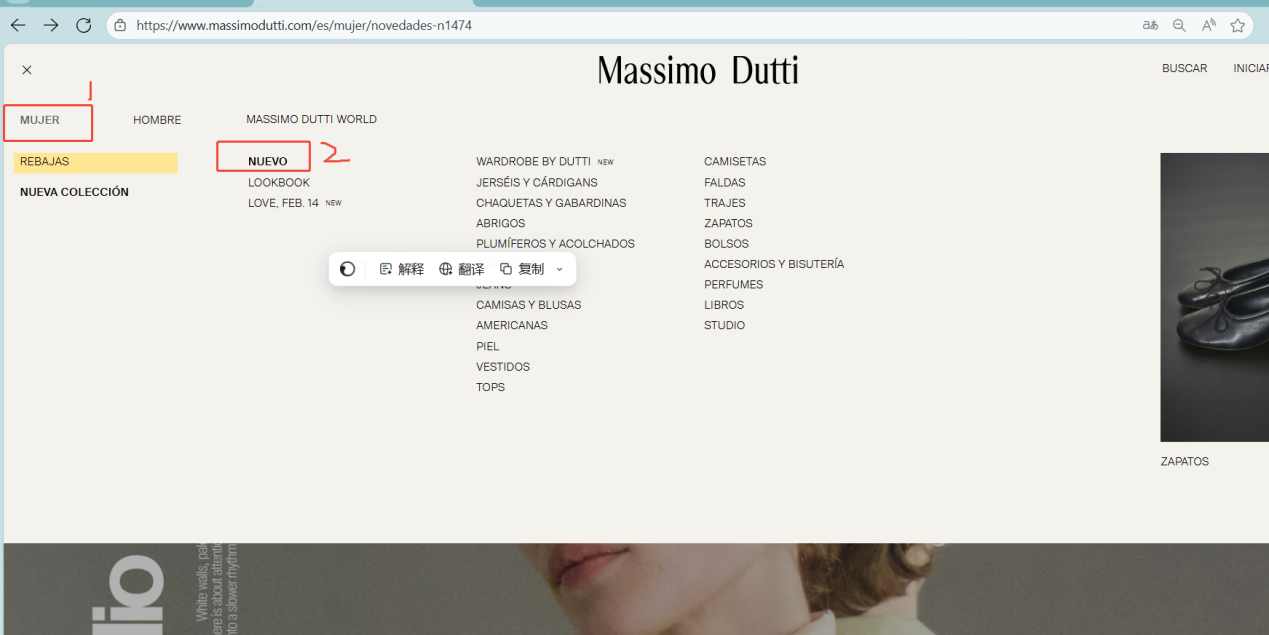Open the LOOKBOOK link
Image resolution: width=1269 pixels, height=635 pixels.
(279, 182)
